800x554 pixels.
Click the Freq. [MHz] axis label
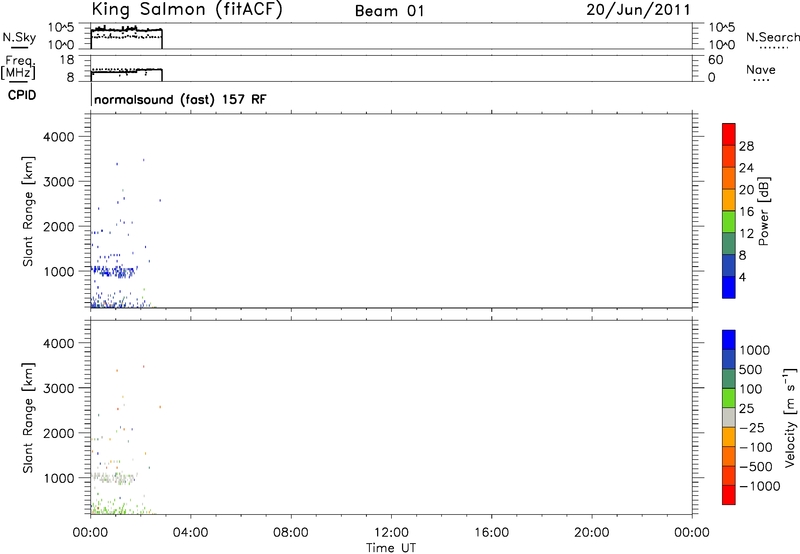[x=19, y=67]
